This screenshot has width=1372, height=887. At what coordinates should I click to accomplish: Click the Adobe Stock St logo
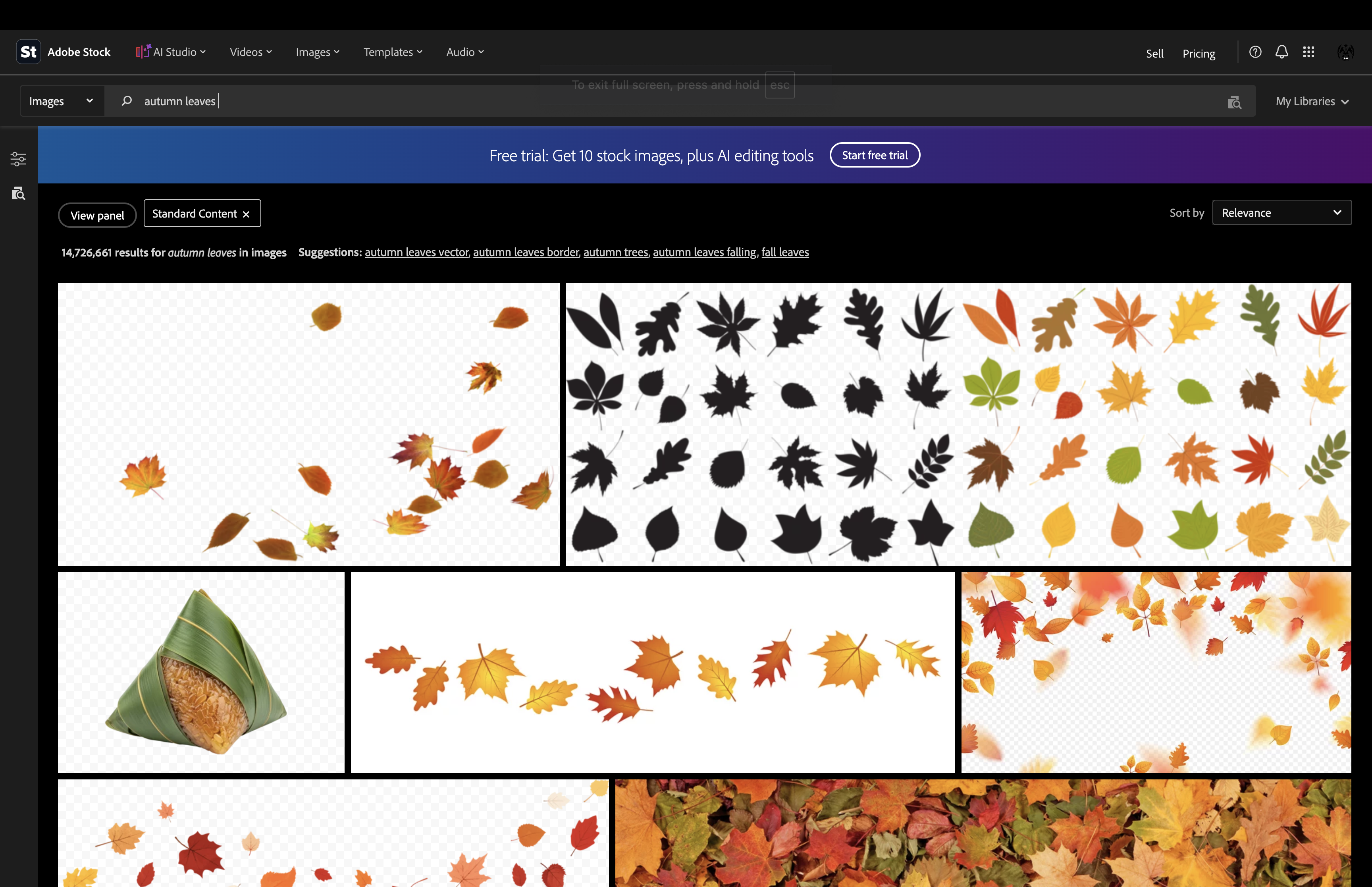pos(28,52)
